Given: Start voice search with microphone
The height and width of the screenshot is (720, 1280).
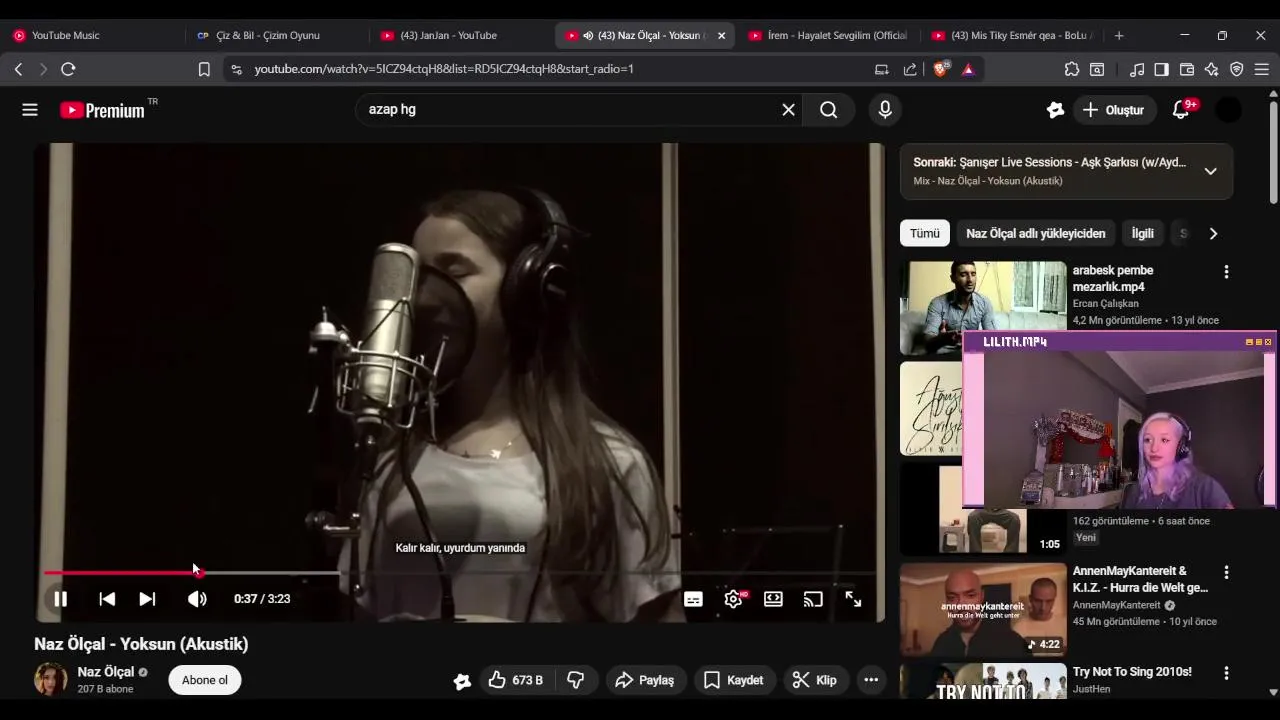Looking at the screenshot, I should pos(885,110).
